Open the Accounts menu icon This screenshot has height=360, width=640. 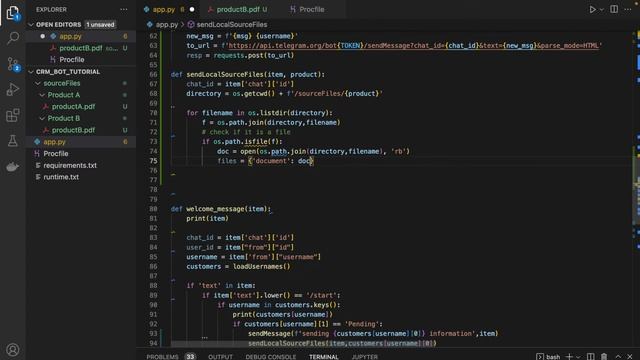pyautogui.click(x=13, y=350)
